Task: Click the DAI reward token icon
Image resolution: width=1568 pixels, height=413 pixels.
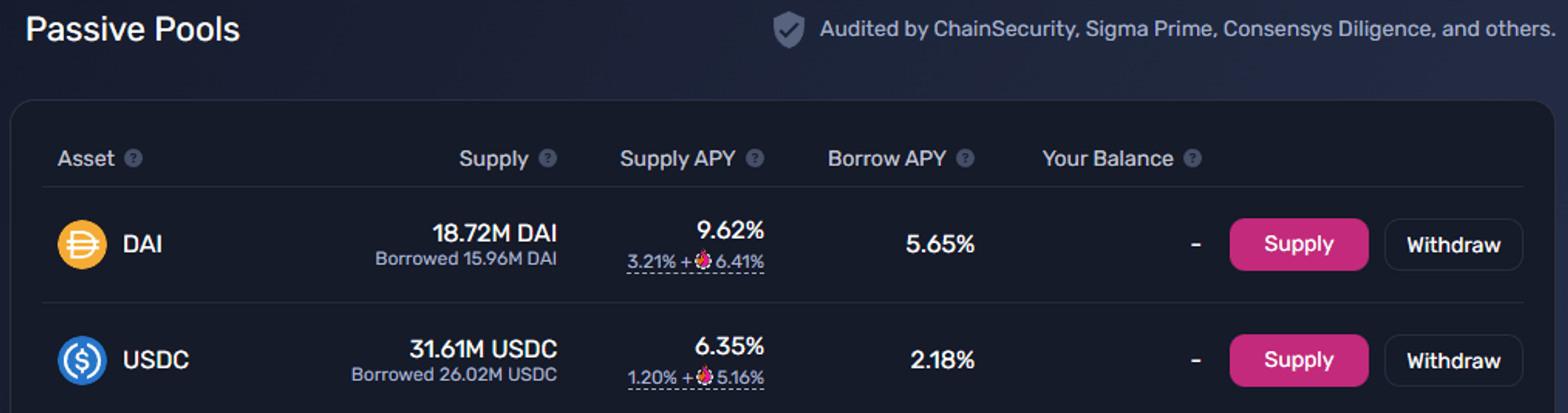Action: 703,259
